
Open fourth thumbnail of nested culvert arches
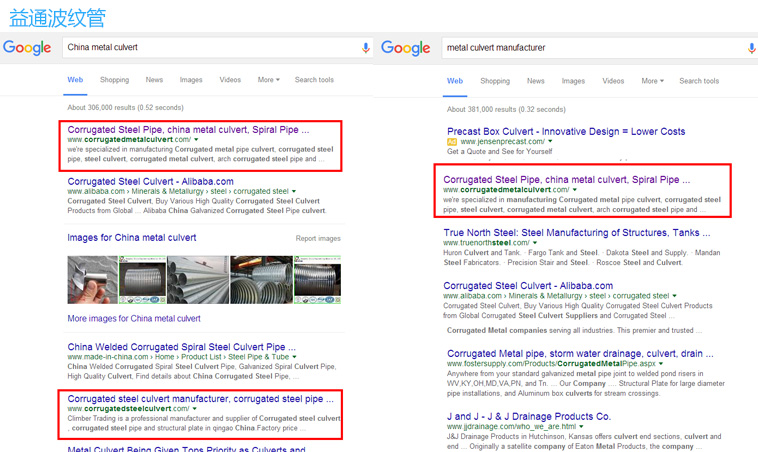(262, 280)
